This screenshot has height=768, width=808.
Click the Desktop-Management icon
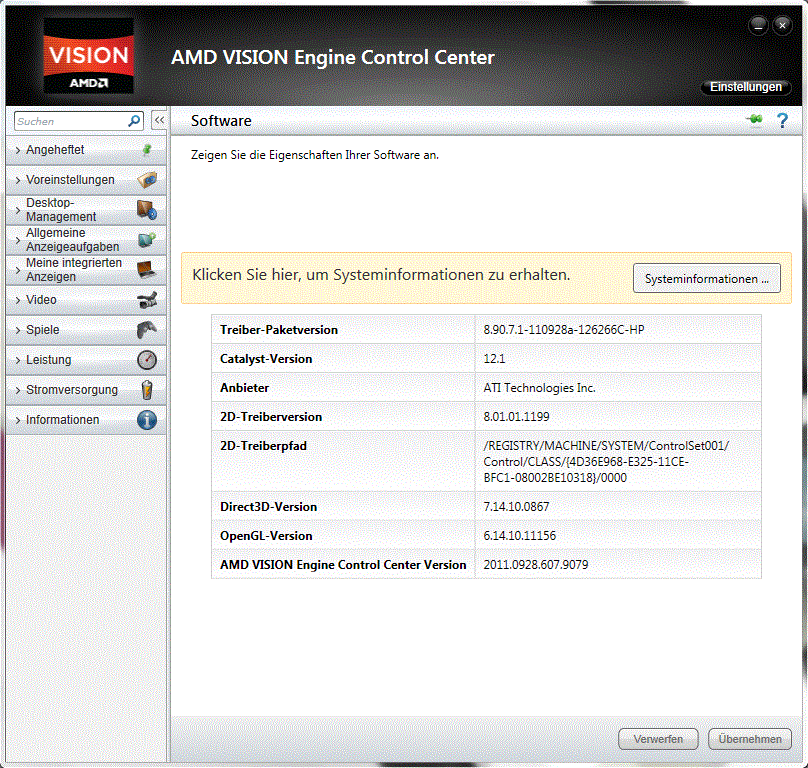(147, 210)
